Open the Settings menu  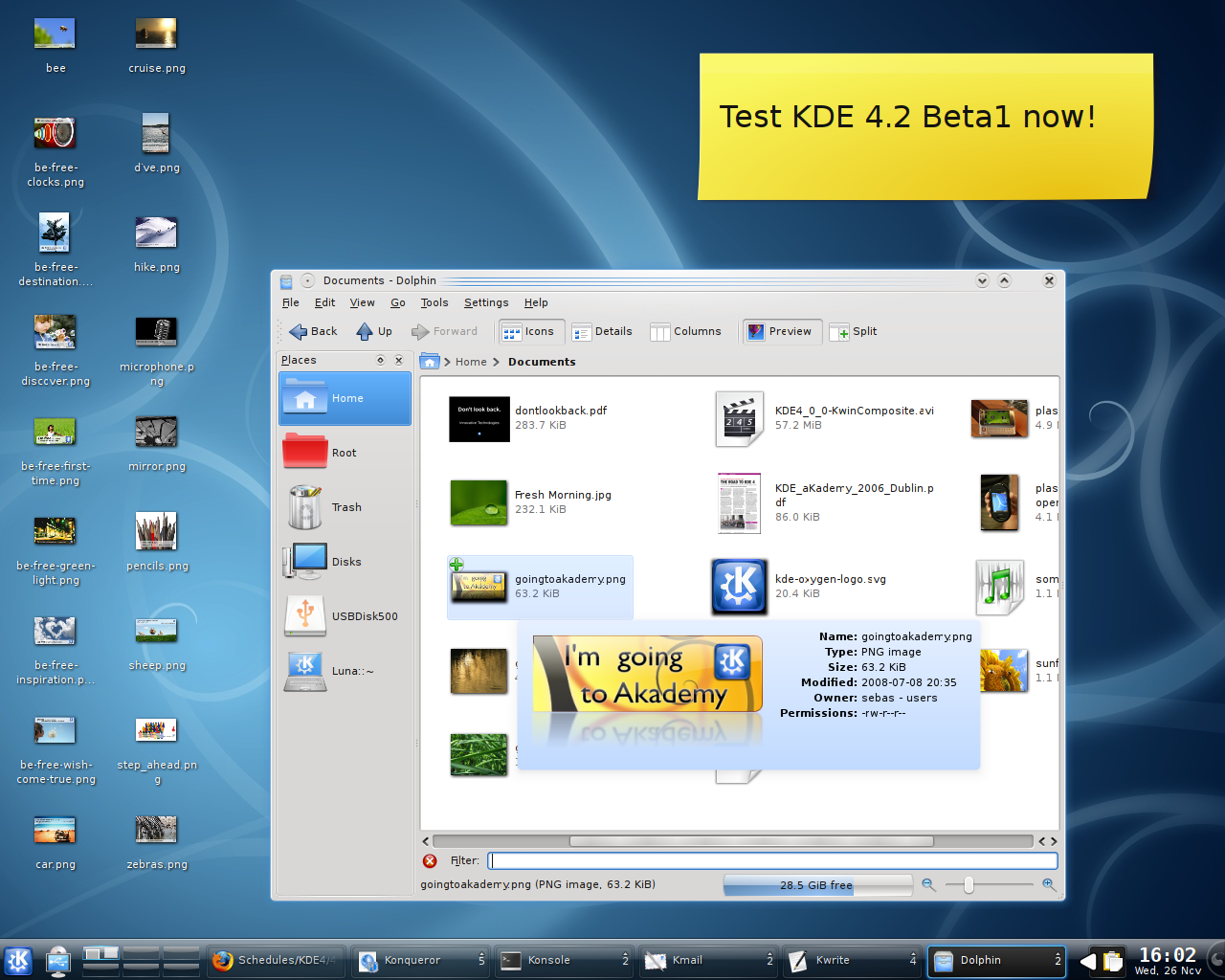[486, 302]
